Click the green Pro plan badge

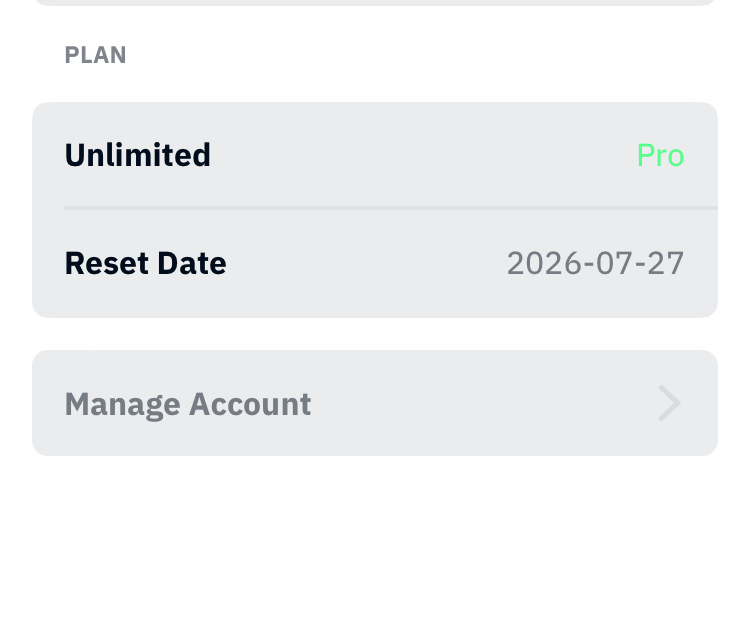point(660,155)
